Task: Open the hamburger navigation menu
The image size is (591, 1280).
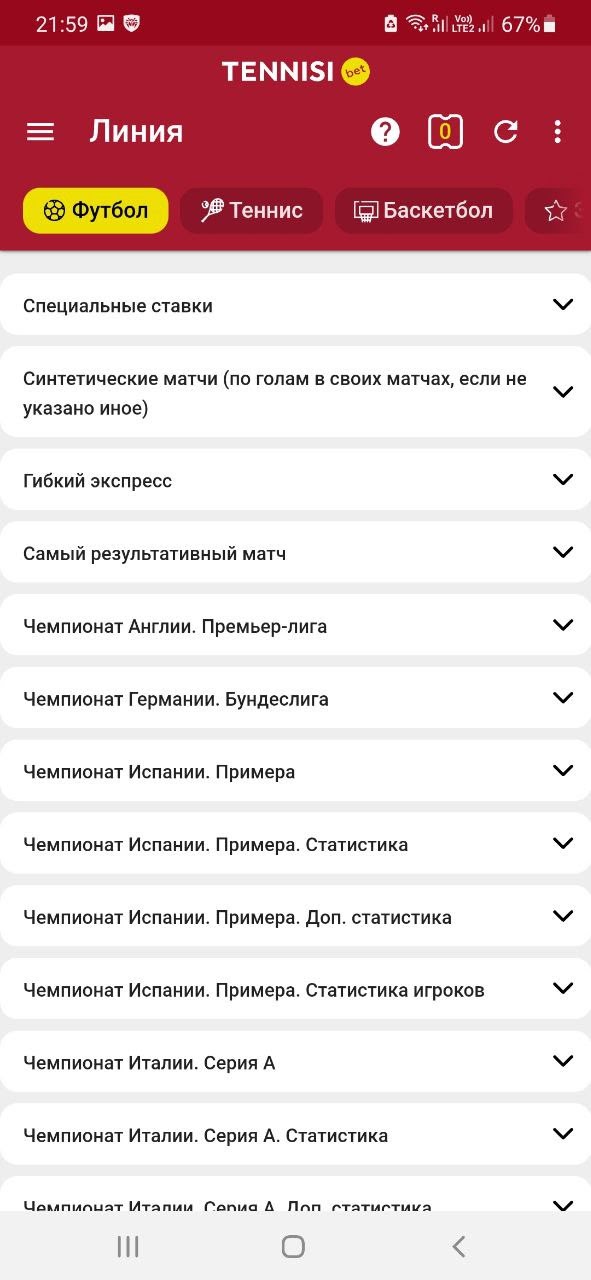Action: click(40, 131)
